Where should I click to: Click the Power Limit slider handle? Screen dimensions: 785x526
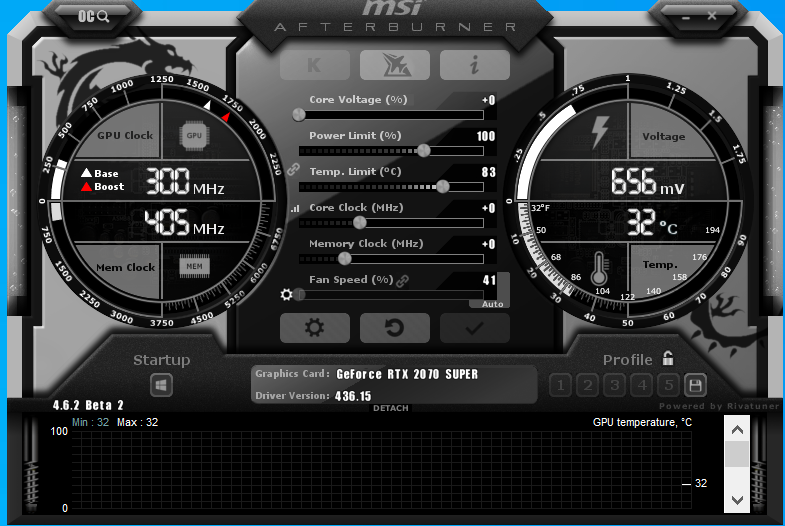424,150
